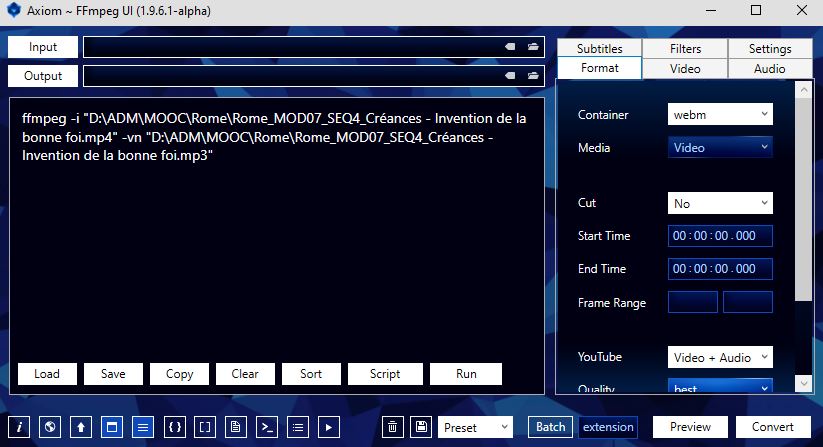Open the Preset dropdown
Viewport: 823px width, 447px height.
(x=476, y=427)
